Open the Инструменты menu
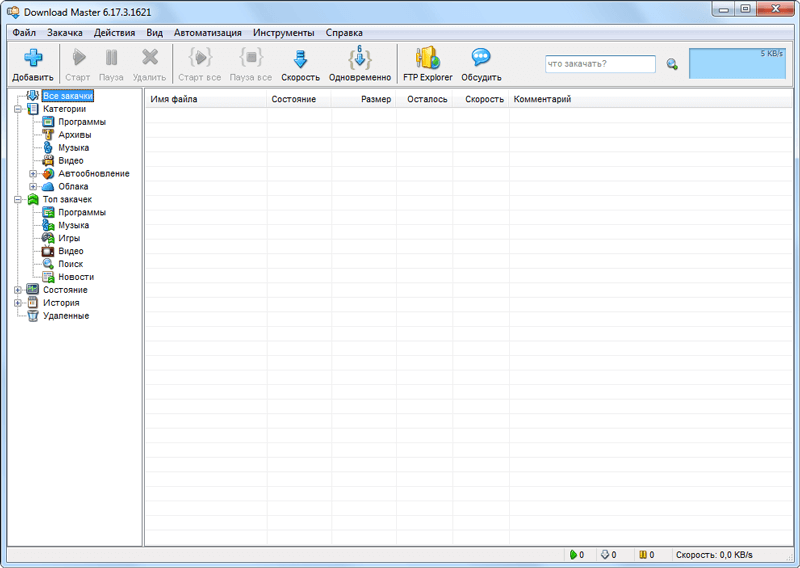Image resolution: width=800 pixels, height=568 pixels. click(x=284, y=33)
